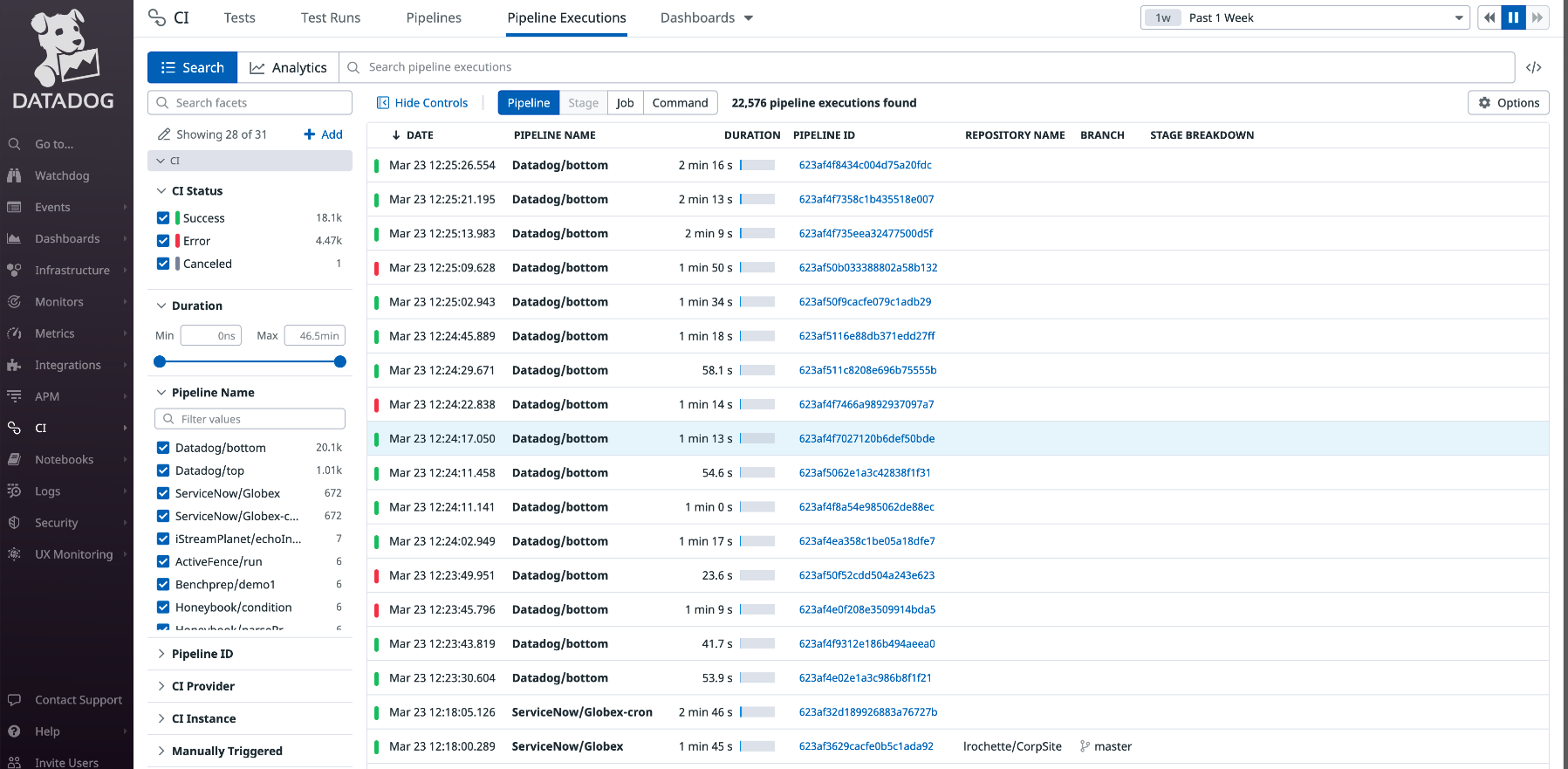Expand the CI Provider facet
This screenshot has height=769, width=1568.
(202, 686)
